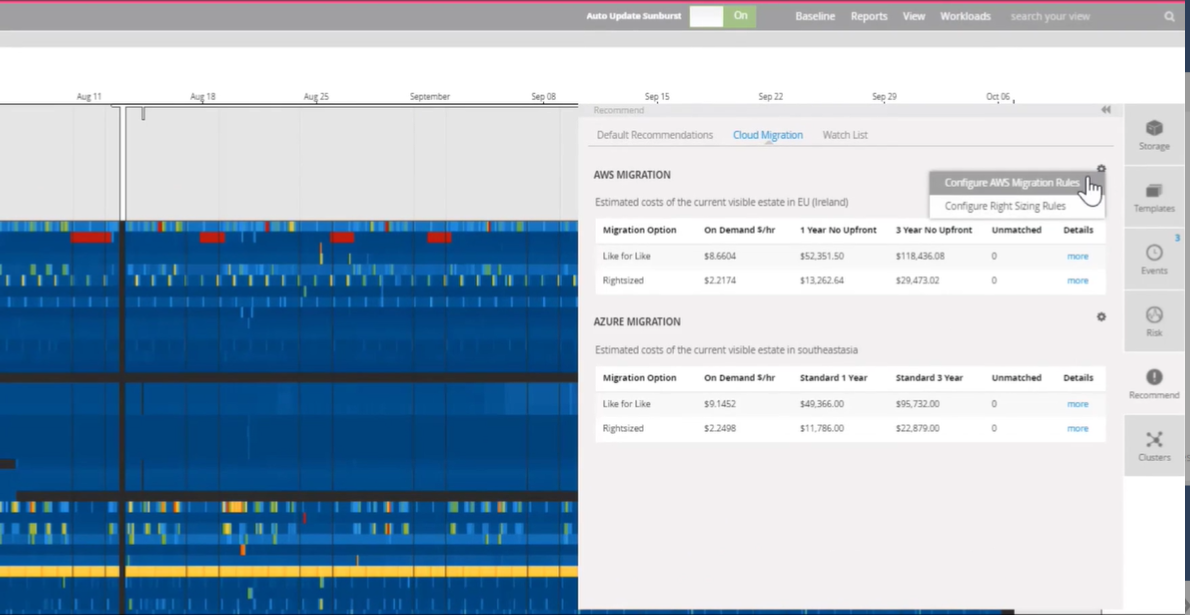Click the AWS MIGRATION heading
The width and height of the screenshot is (1190, 615).
pos(632,175)
